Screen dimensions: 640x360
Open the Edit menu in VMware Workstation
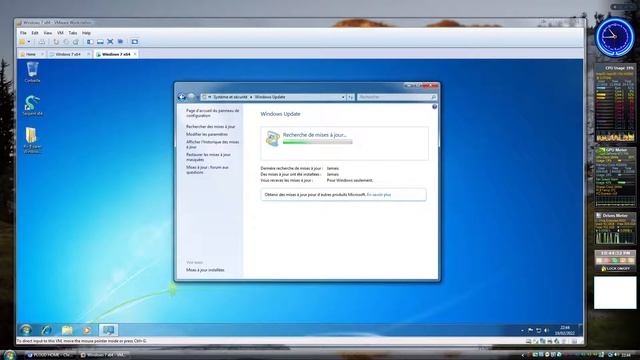click(35, 33)
